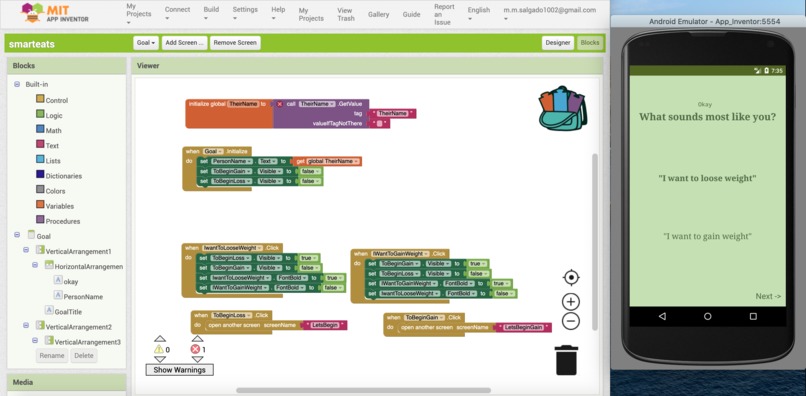The height and width of the screenshot is (396, 806).
Task: Click the Add Screen button
Action: [x=185, y=43]
